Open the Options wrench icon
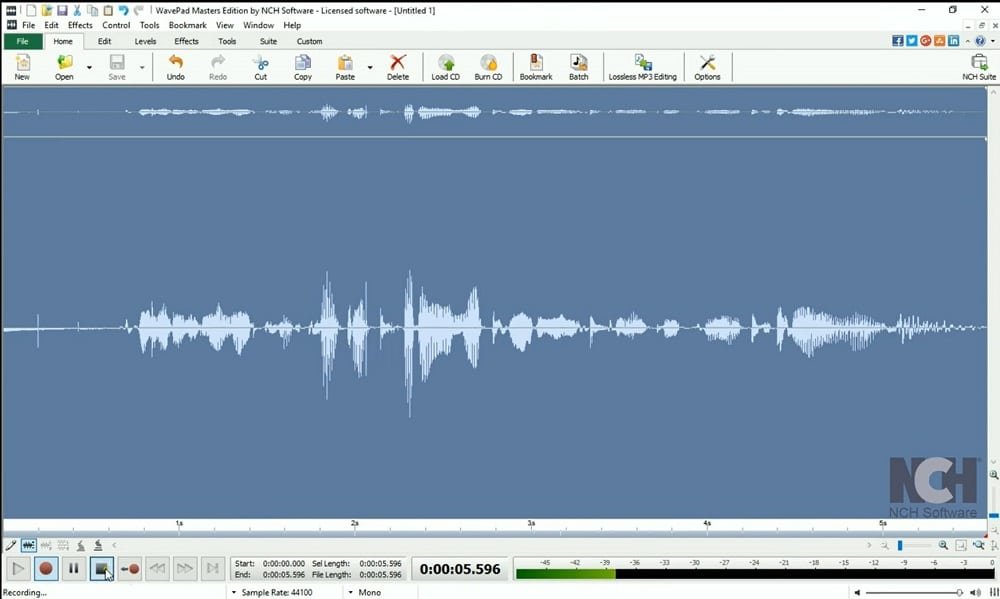The width and height of the screenshot is (1000, 599). [707, 67]
